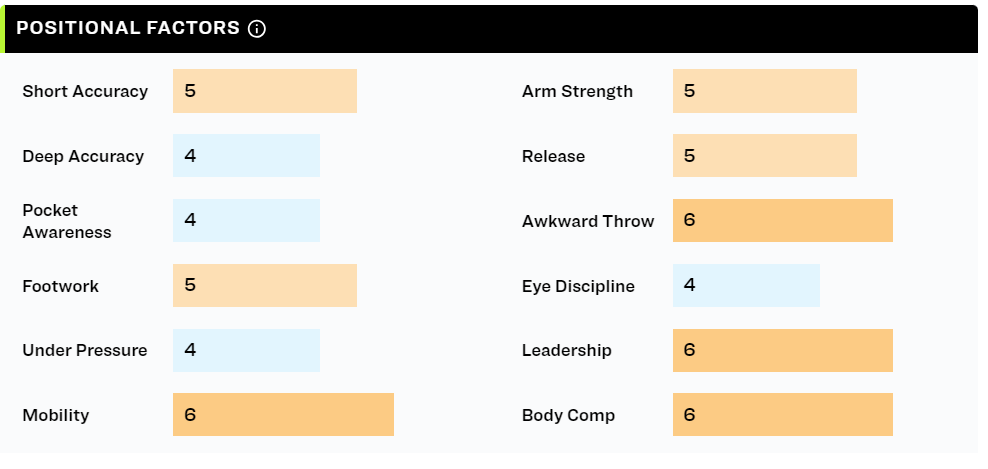
Task: Click the Short Accuracy label
Action: 85,91
